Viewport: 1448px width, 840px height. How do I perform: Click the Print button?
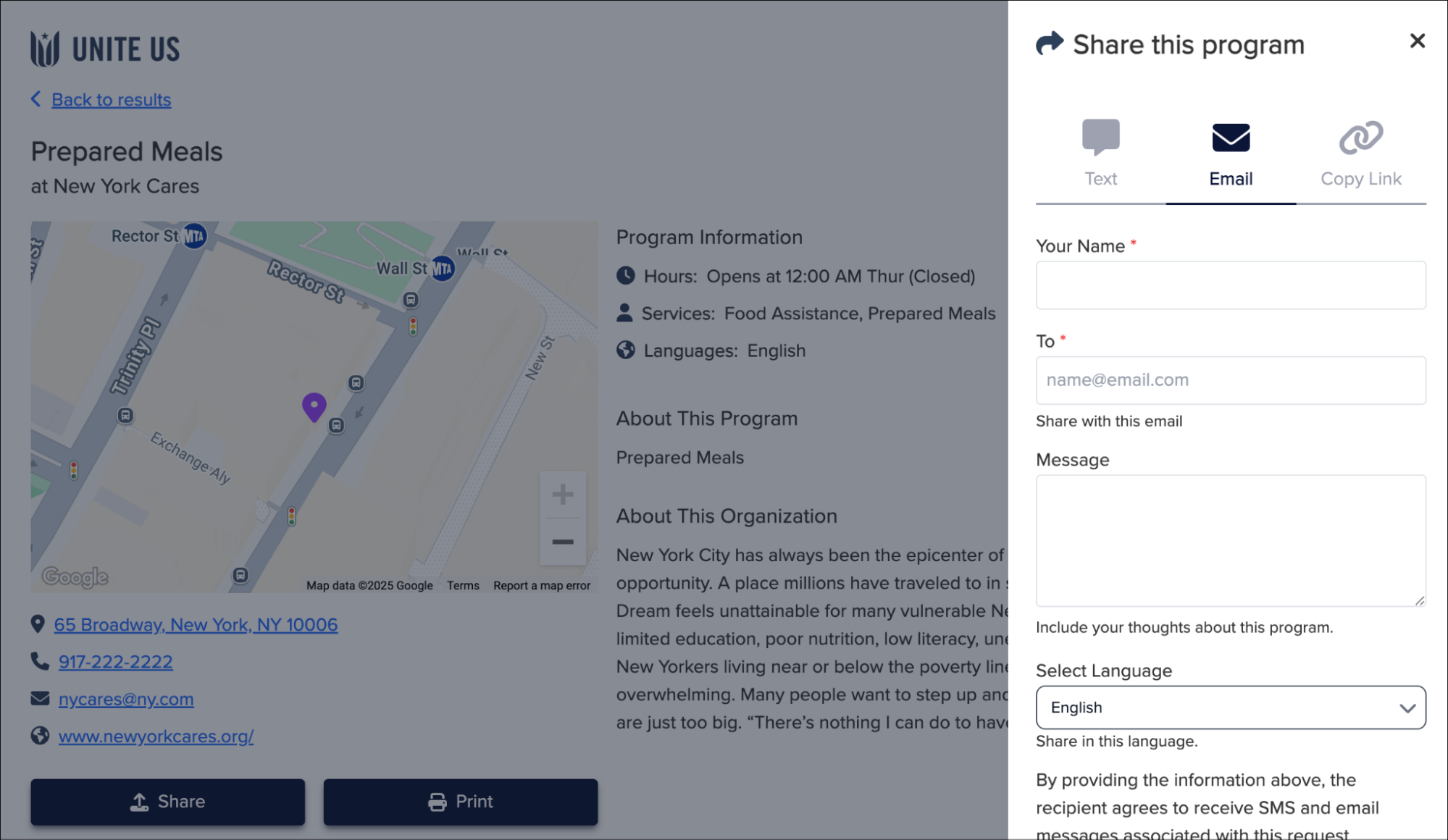click(x=460, y=802)
